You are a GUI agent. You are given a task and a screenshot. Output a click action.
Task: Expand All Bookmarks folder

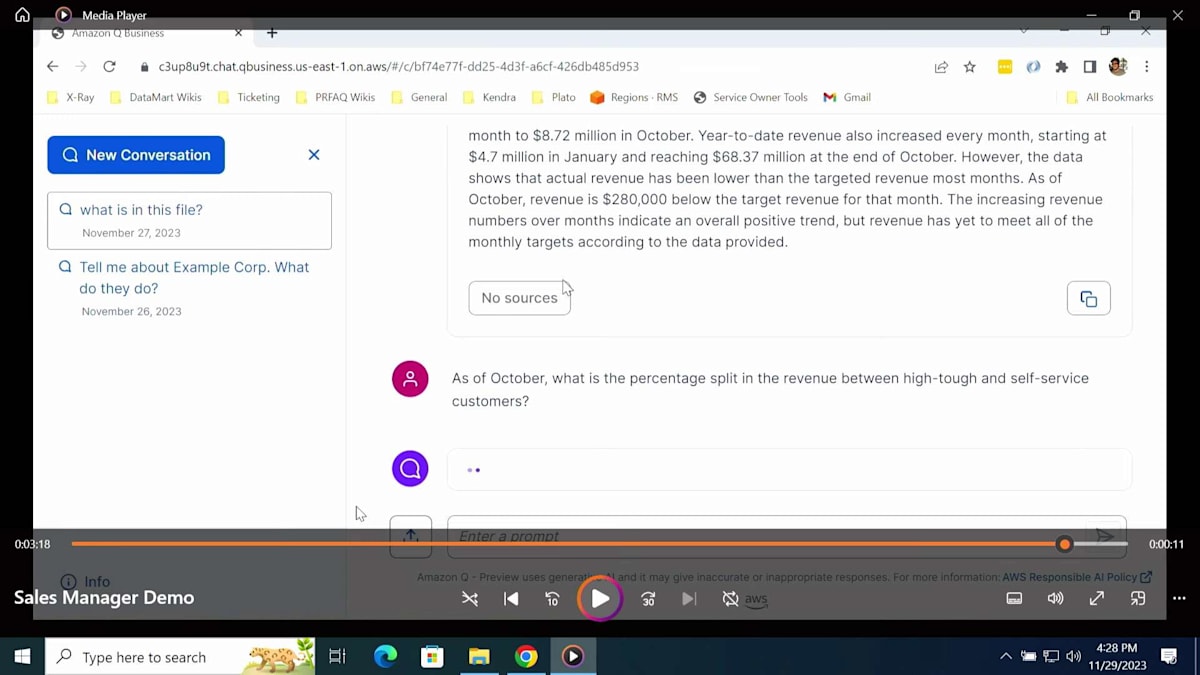coord(1109,97)
